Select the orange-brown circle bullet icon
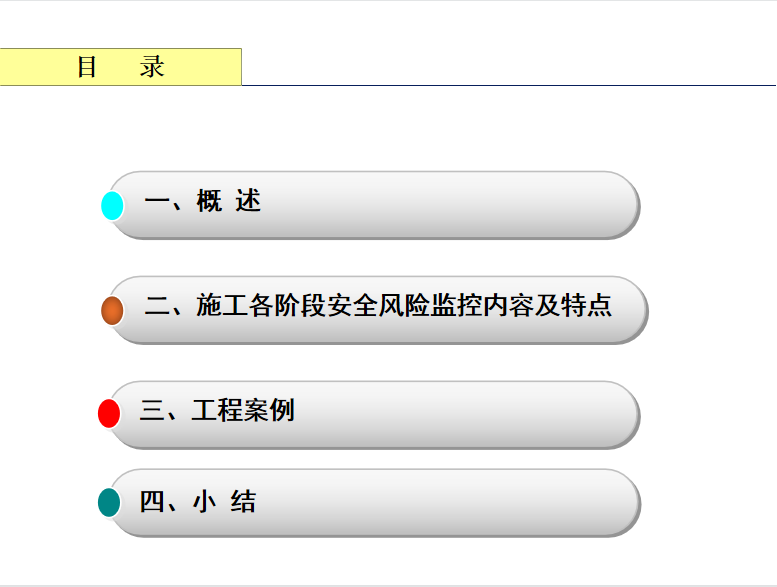 click(x=112, y=311)
